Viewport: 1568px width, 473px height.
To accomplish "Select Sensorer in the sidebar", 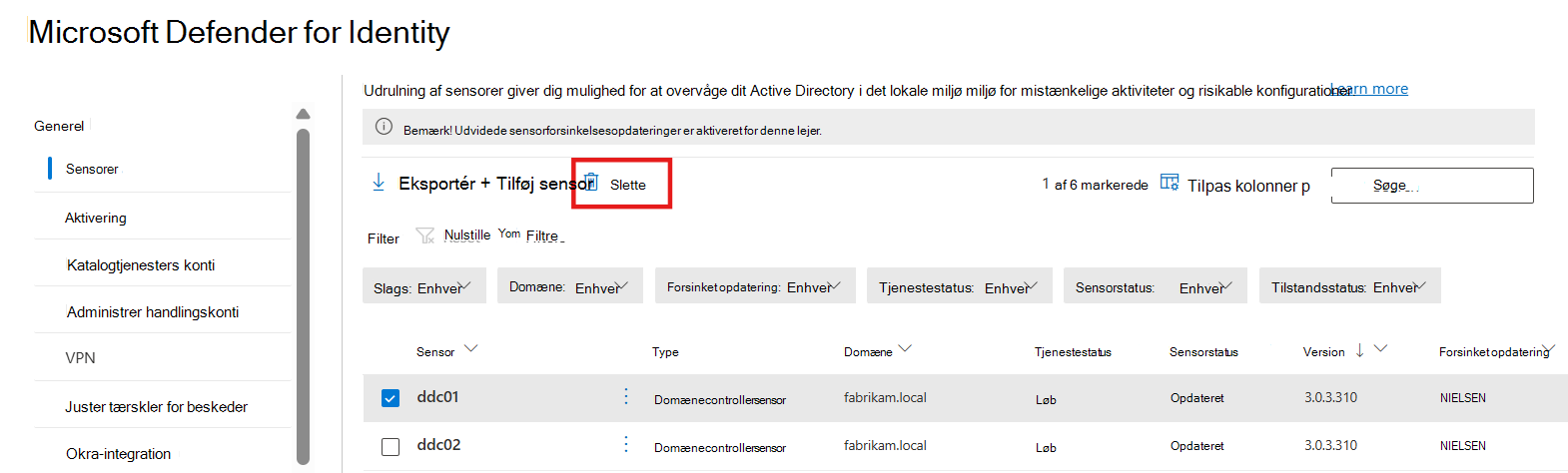I will pyautogui.click(x=92, y=169).
